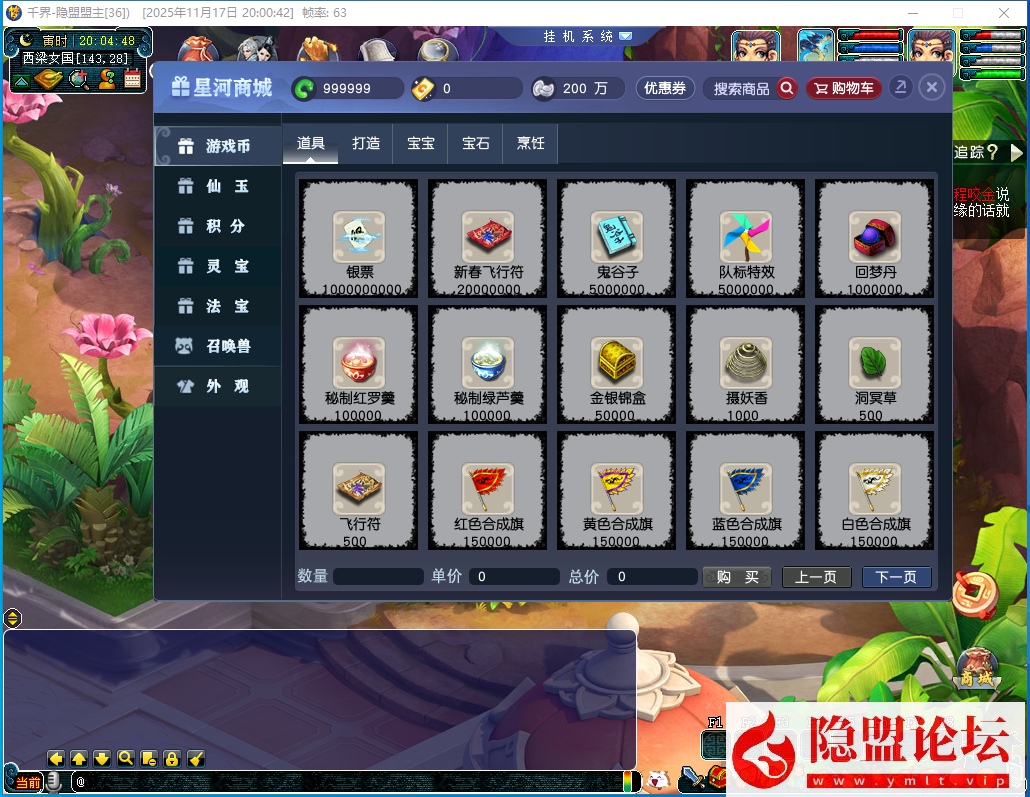The width and height of the screenshot is (1030, 797).
Task: Click the lock icon in chat toolbar
Action: click(x=171, y=758)
